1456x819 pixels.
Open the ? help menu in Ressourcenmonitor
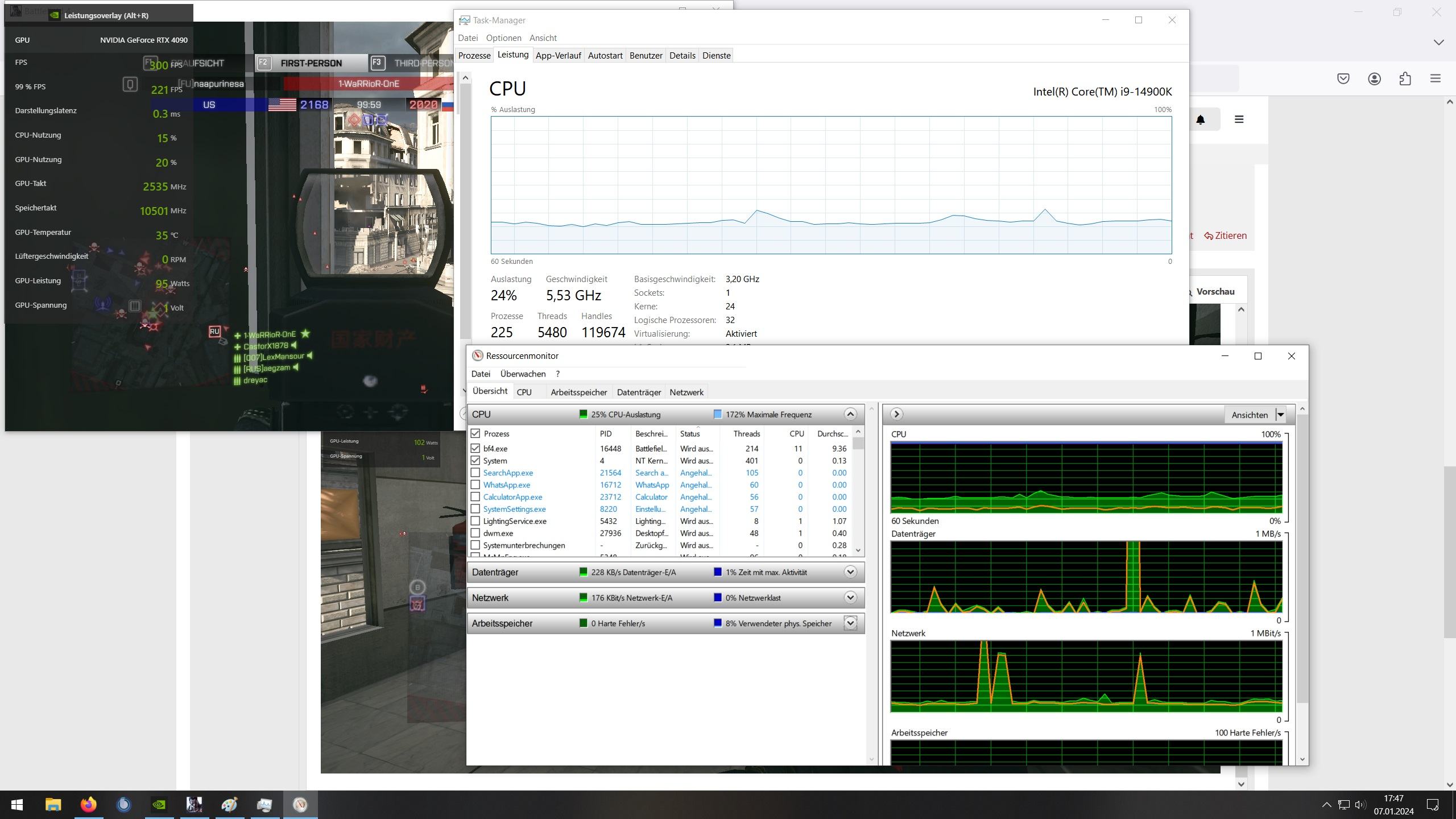coord(557,374)
